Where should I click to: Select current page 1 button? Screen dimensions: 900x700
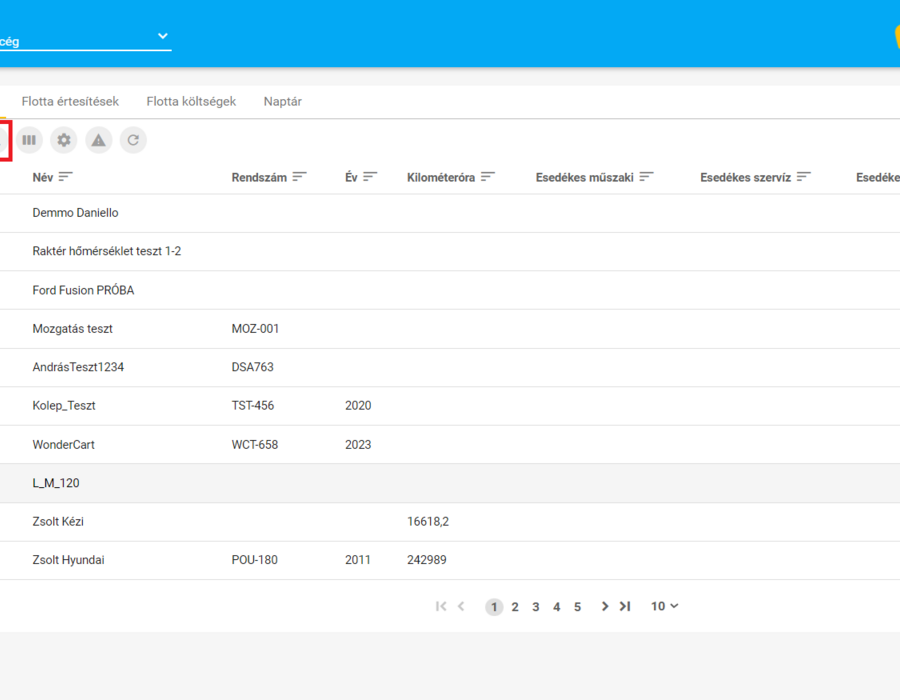point(494,607)
